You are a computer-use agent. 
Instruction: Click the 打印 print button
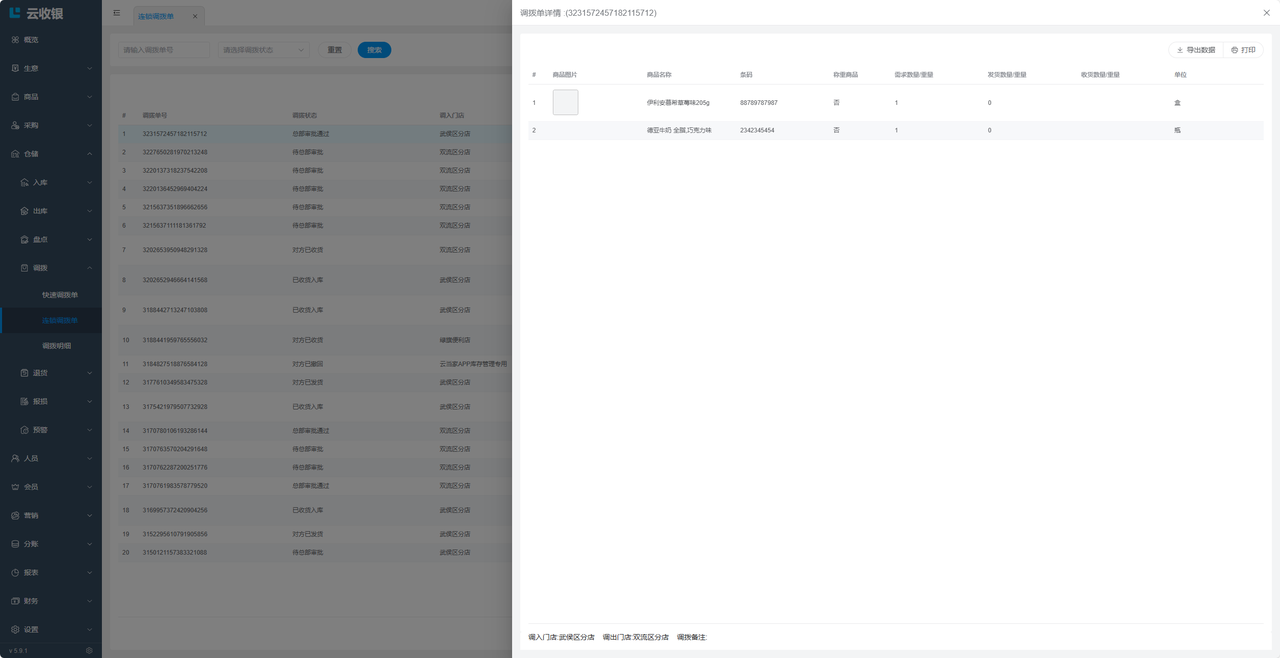pyautogui.click(x=1243, y=50)
